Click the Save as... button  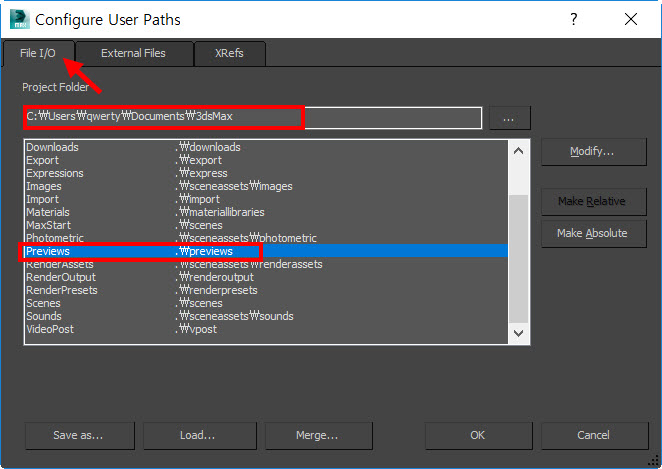pyautogui.click(x=79, y=435)
